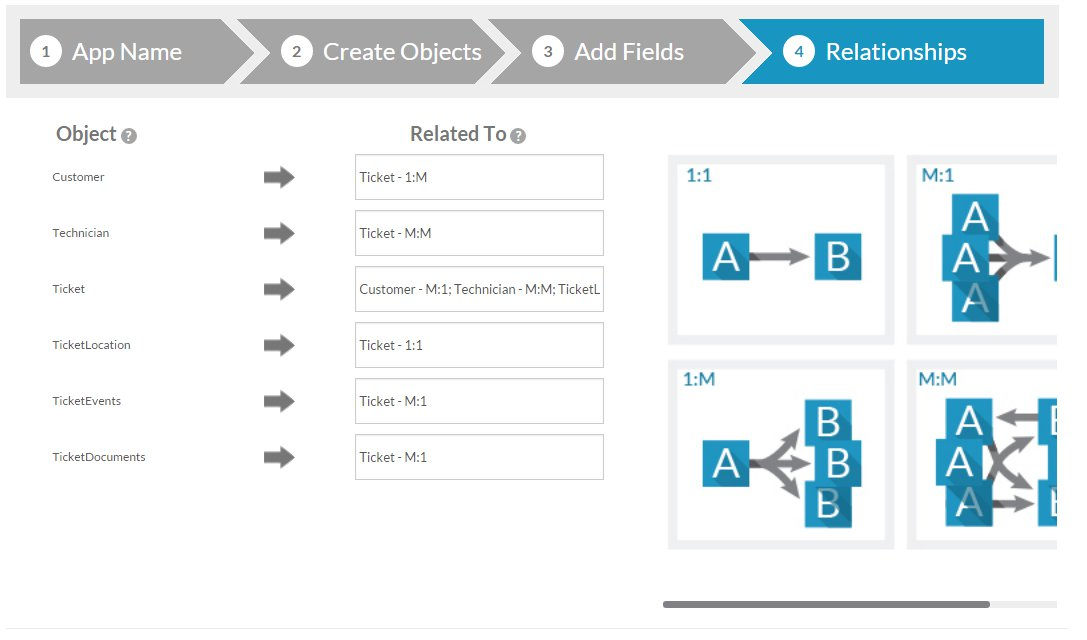Click the Customer Related To field

point(479,178)
